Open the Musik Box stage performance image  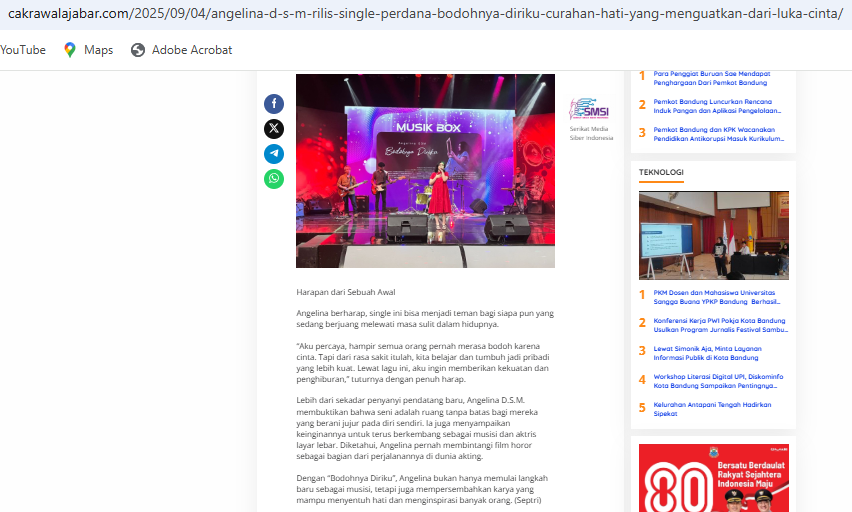[425, 170]
